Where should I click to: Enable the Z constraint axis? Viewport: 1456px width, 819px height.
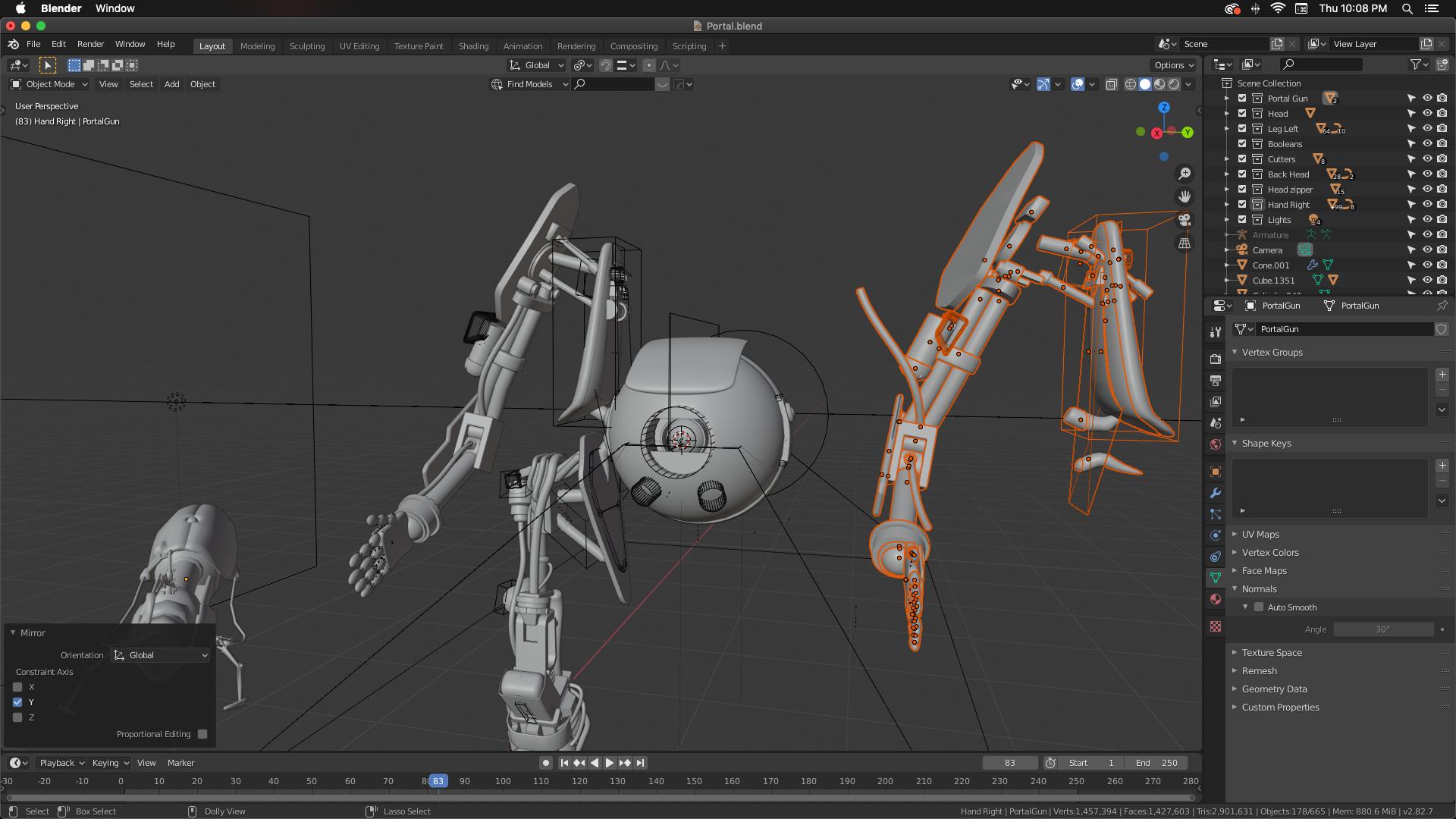pos(17,717)
